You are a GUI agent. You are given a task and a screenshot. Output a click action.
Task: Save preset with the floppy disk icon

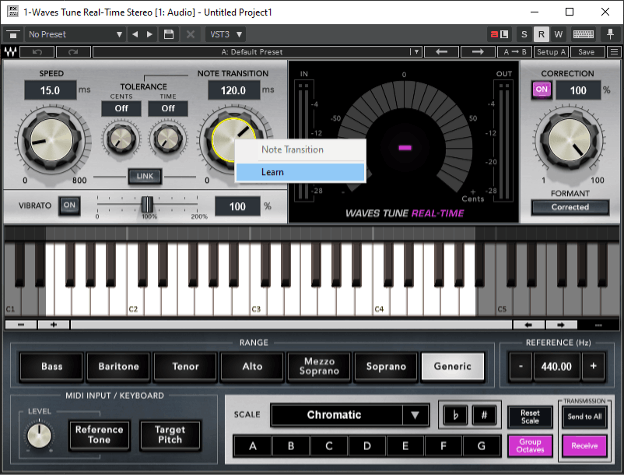168,35
